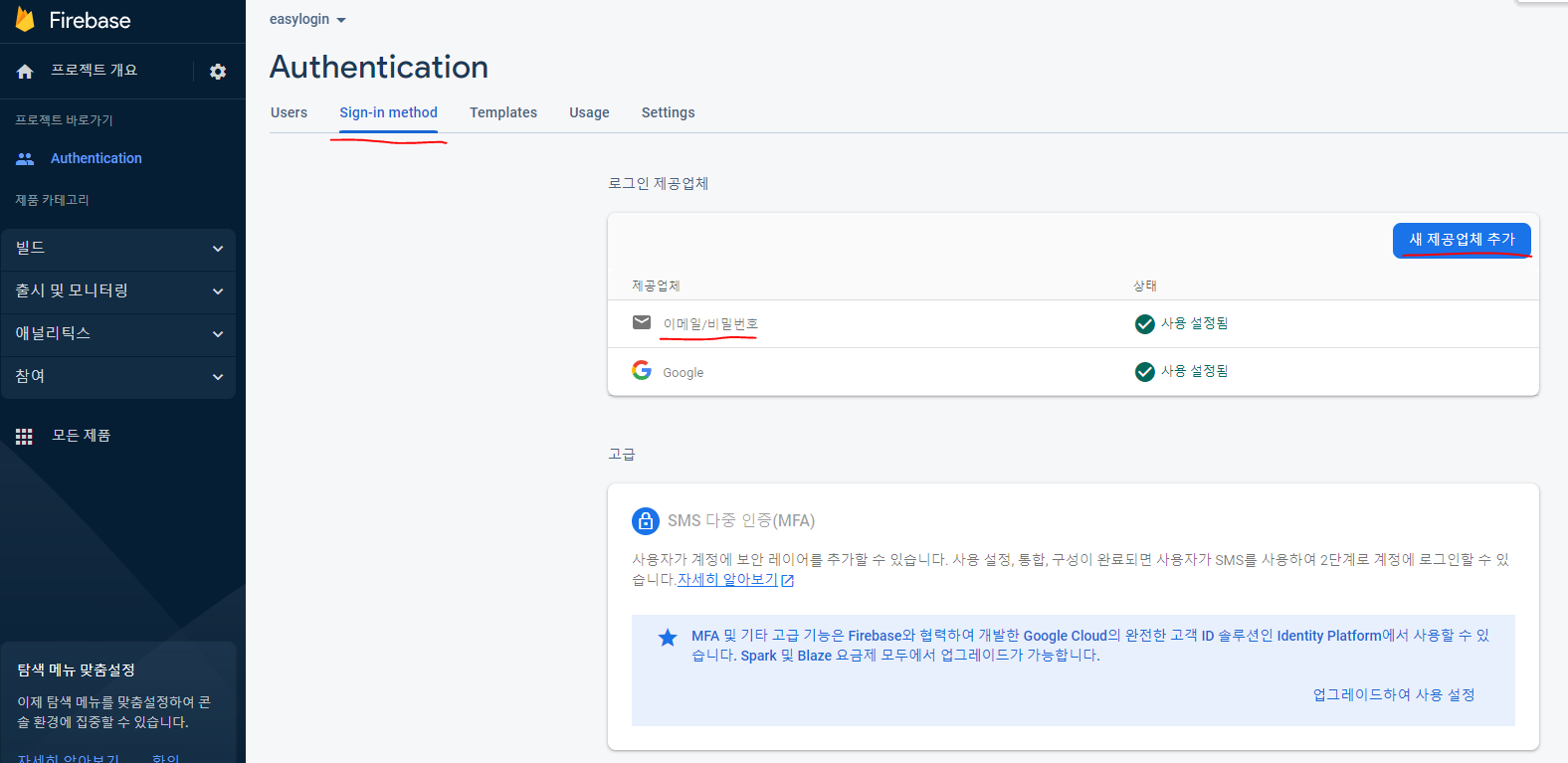This screenshot has width=1568, height=763.
Task: Click 사용 설정됨 status for Google
Action: pos(1194,372)
